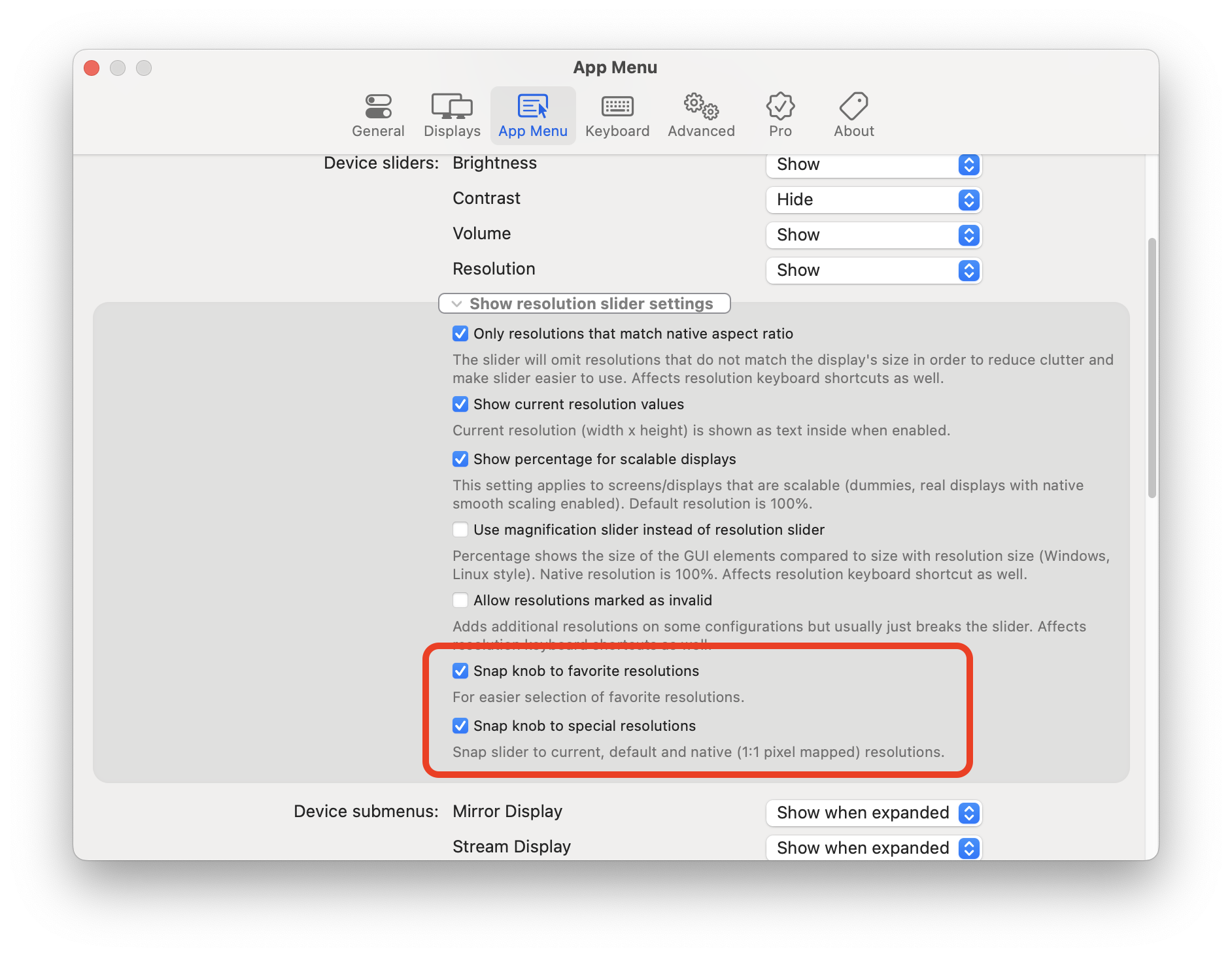1232x957 pixels.
Task: Click the Contrast slider label
Action: [487, 199]
